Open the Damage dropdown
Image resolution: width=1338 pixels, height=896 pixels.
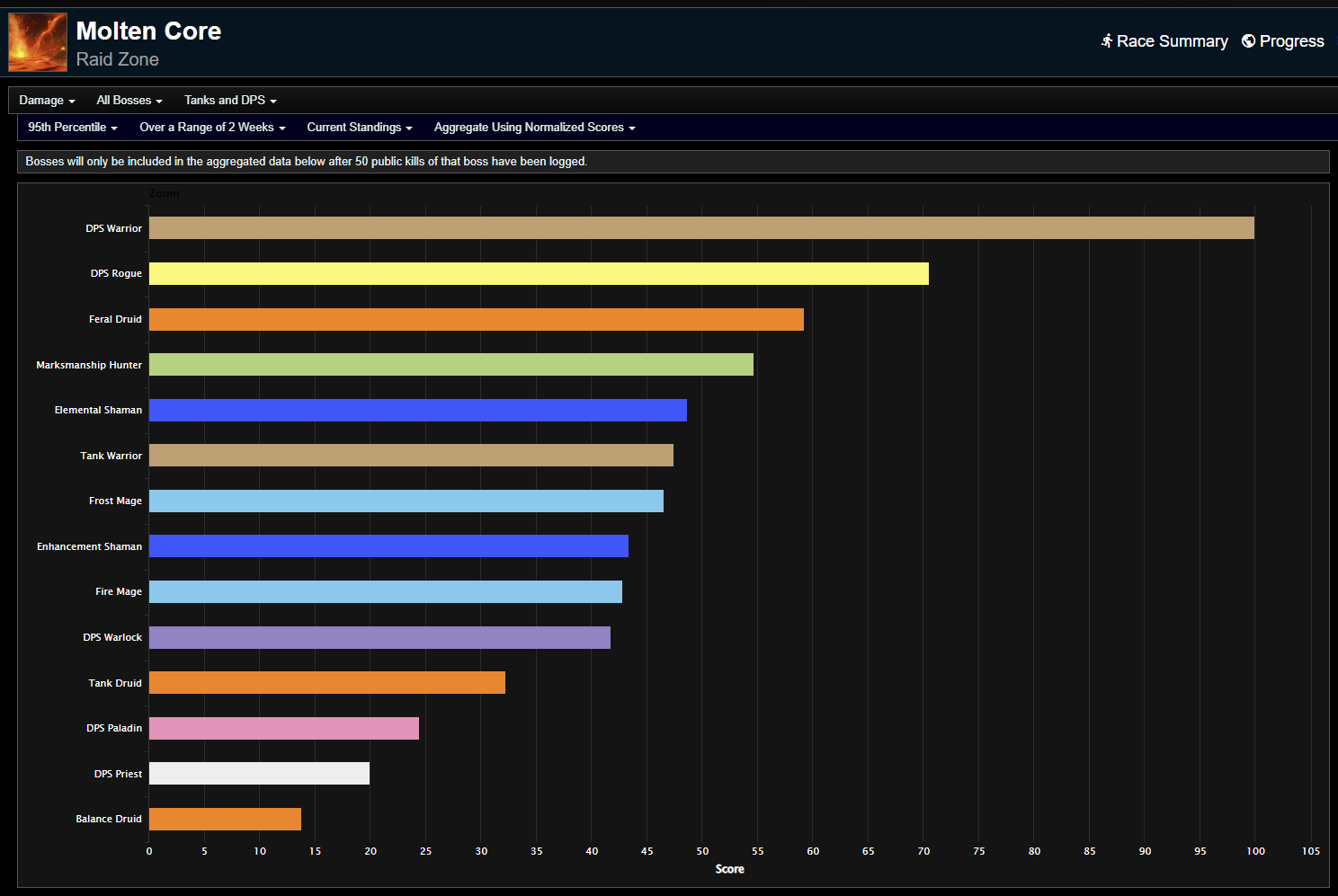click(x=46, y=100)
